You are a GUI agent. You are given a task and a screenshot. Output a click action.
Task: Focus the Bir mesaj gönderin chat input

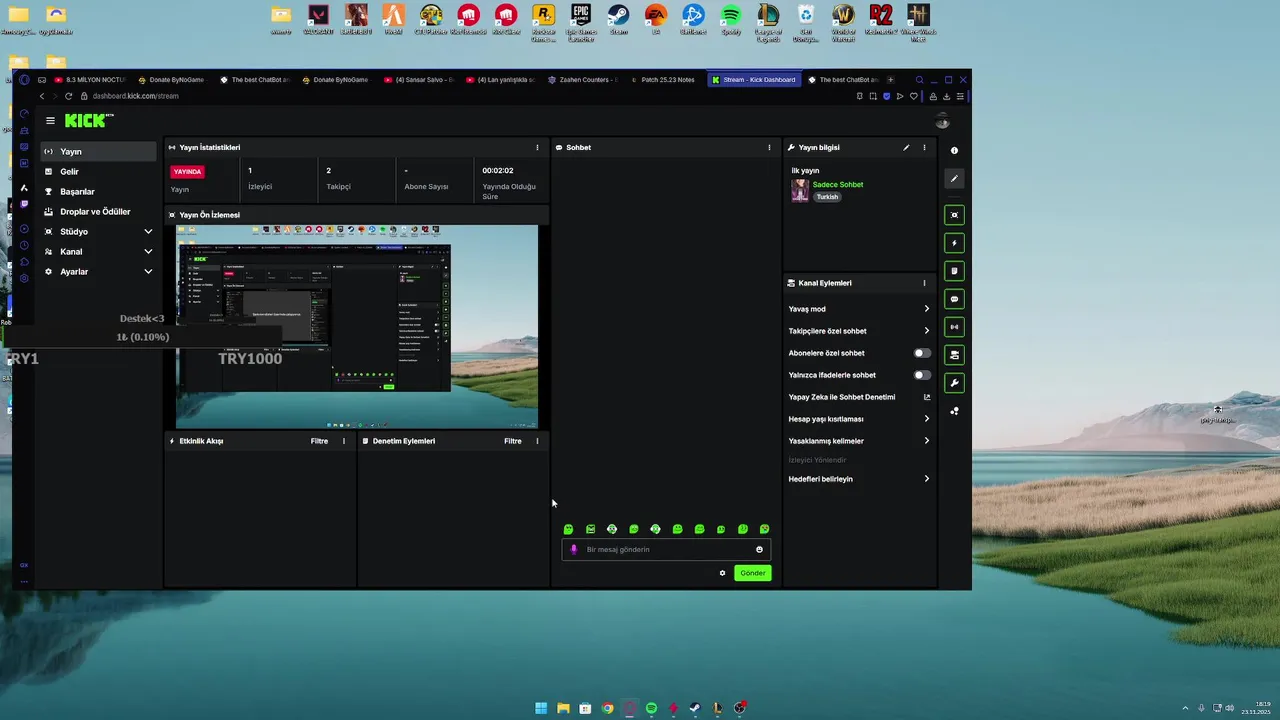click(666, 549)
